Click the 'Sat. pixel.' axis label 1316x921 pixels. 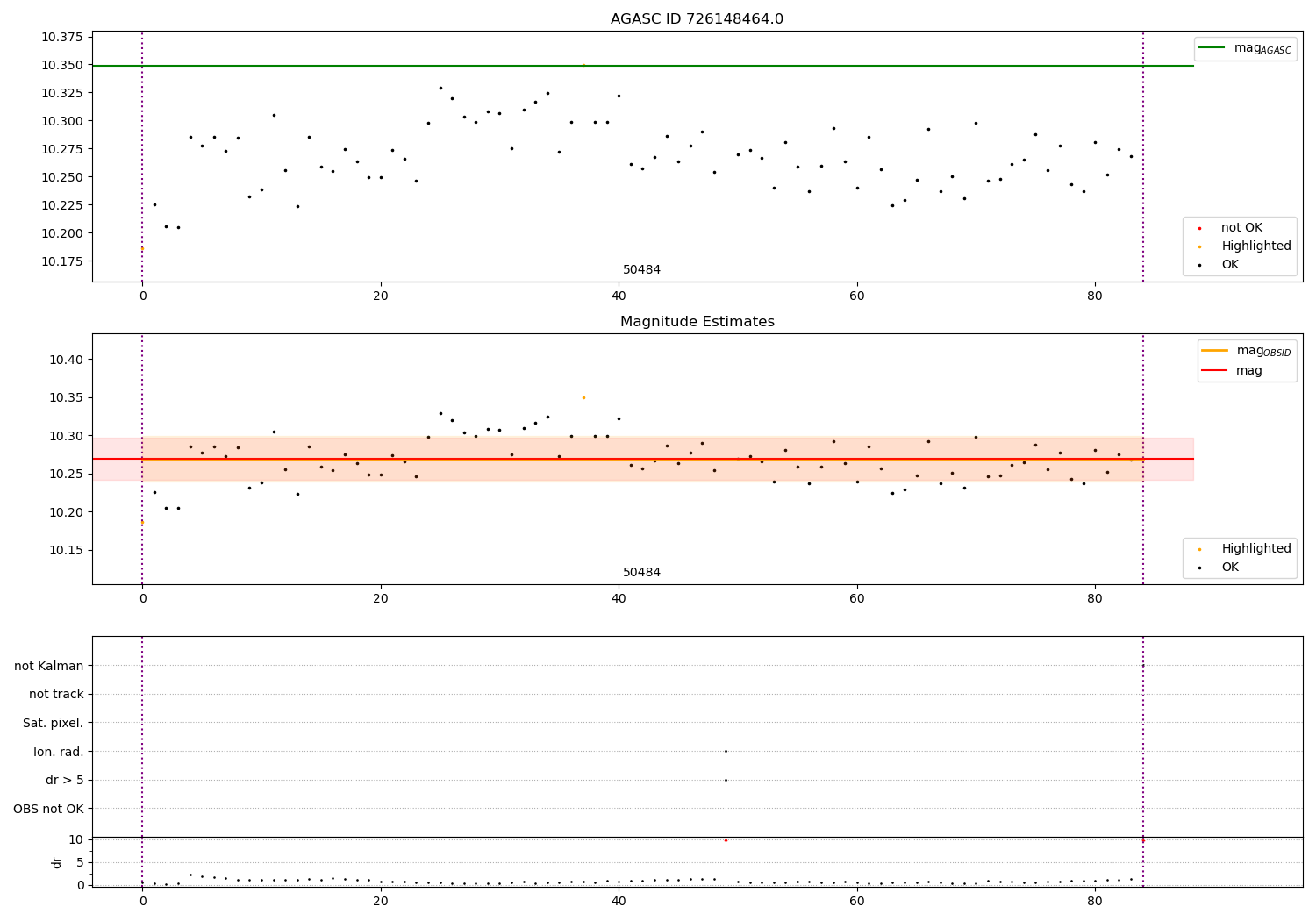[x=54, y=723]
